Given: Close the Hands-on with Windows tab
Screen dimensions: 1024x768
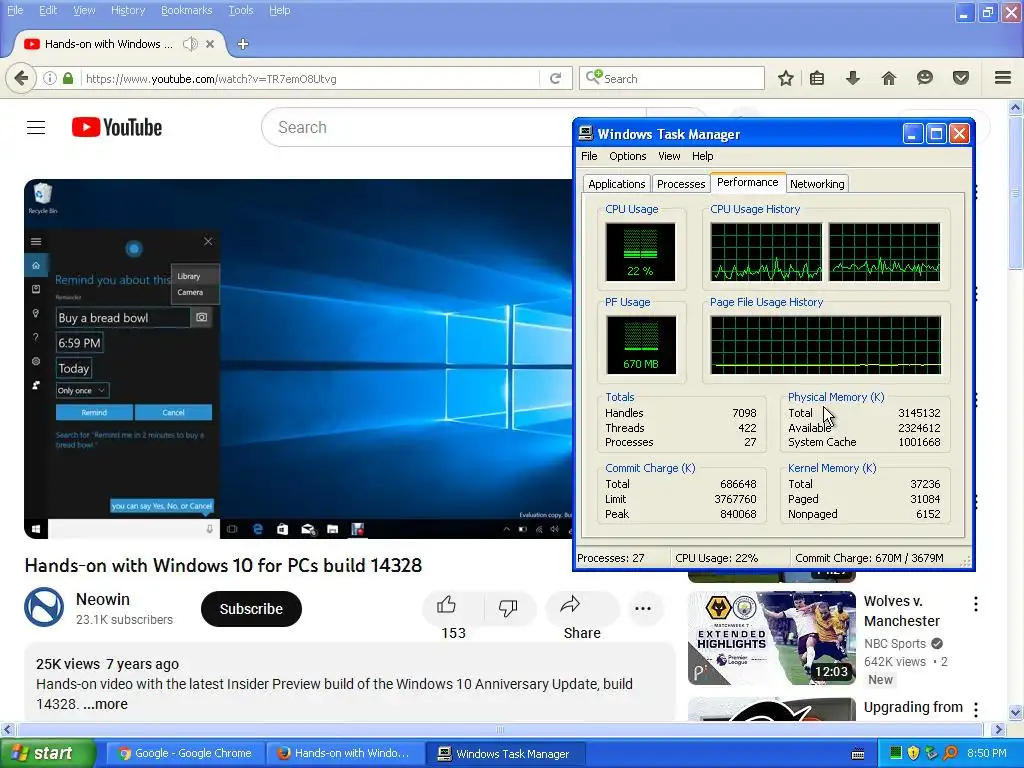Looking at the screenshot, I should tap(210, 44).
